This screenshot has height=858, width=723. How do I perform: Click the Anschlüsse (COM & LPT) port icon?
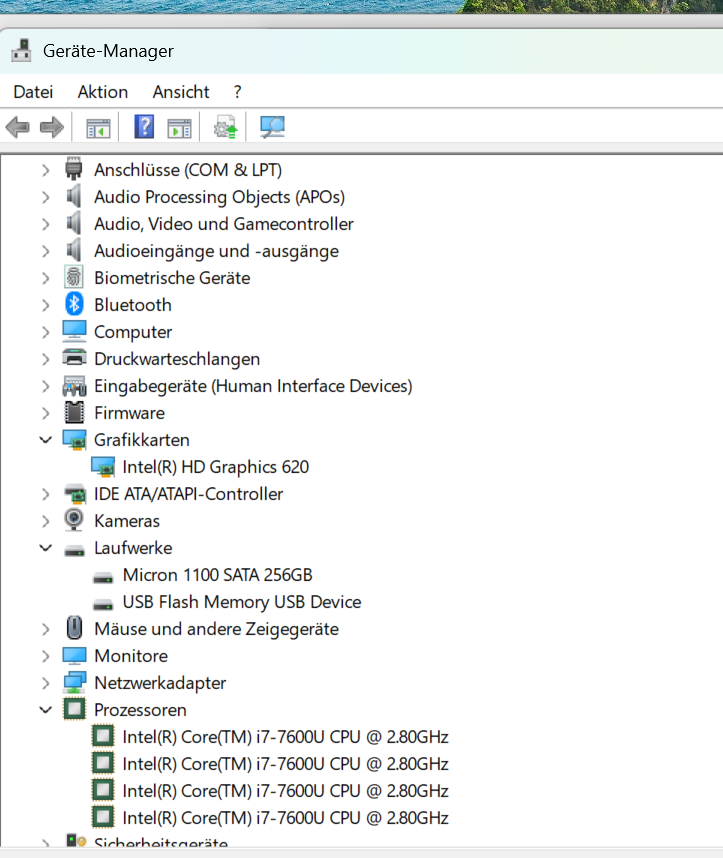tap(74, 169)
